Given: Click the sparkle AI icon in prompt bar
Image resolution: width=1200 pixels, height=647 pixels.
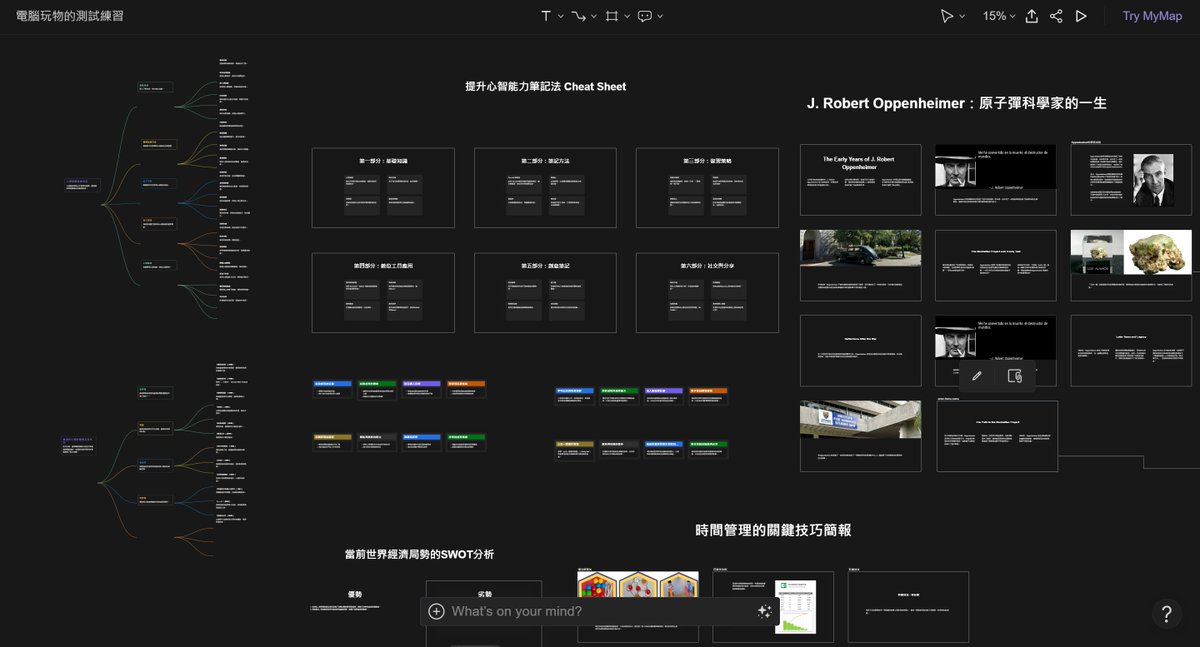Looking at the screenshot, I should (x=764, y=611).
